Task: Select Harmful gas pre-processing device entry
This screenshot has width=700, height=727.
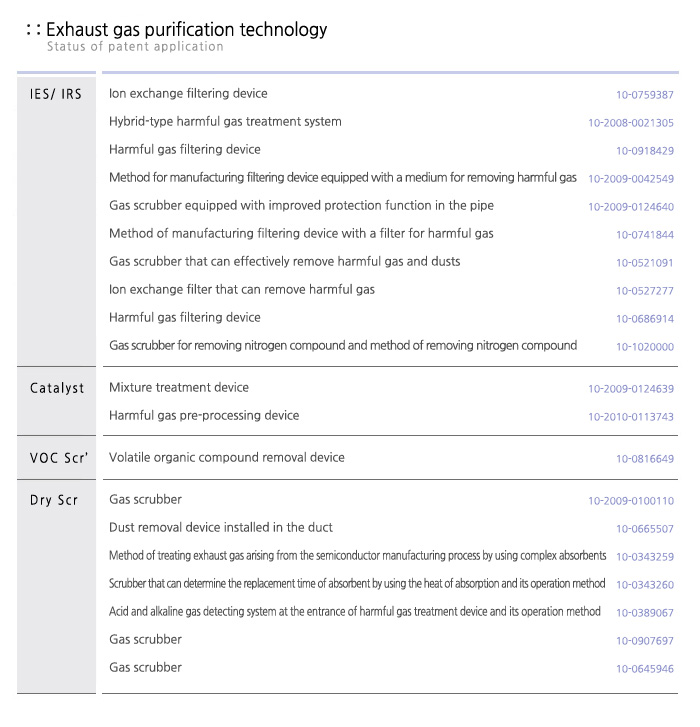Action: (x=204, y=416)
